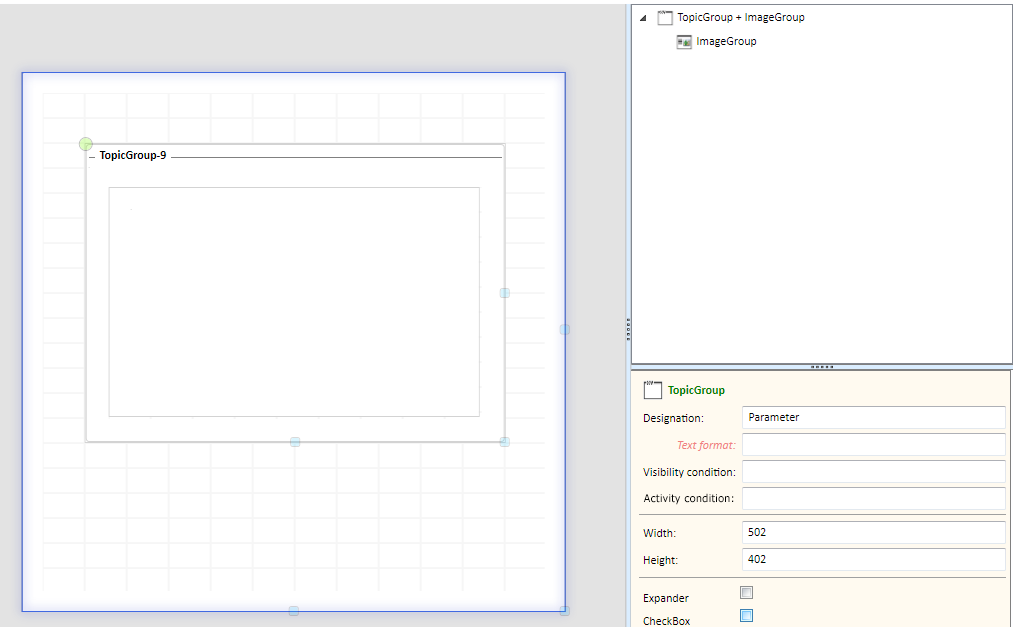Focus the Text format input field
Image resolution: width=1015 pixels, height=628 pixels.
click(x=873, y=445)
